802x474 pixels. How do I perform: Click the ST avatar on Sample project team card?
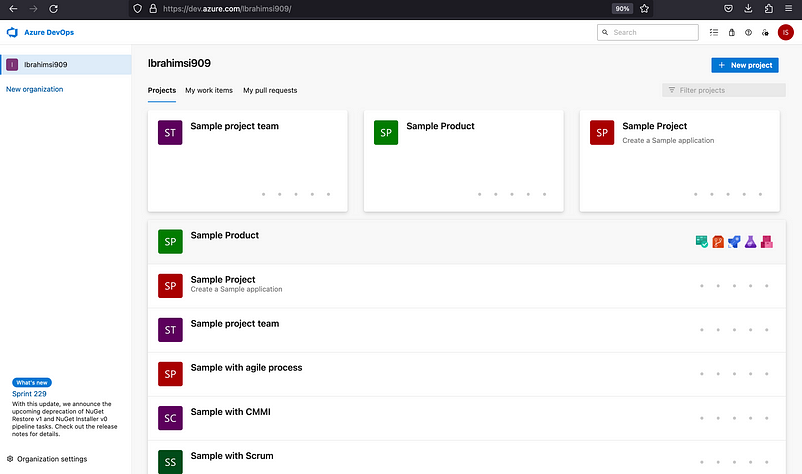coord(170,132)
